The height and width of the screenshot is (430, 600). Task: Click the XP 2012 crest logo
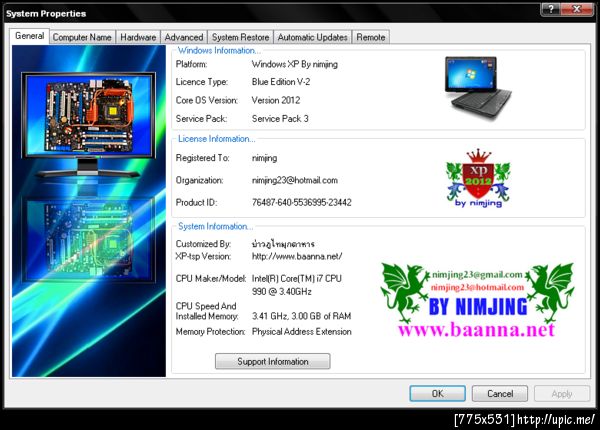[478, 178]
